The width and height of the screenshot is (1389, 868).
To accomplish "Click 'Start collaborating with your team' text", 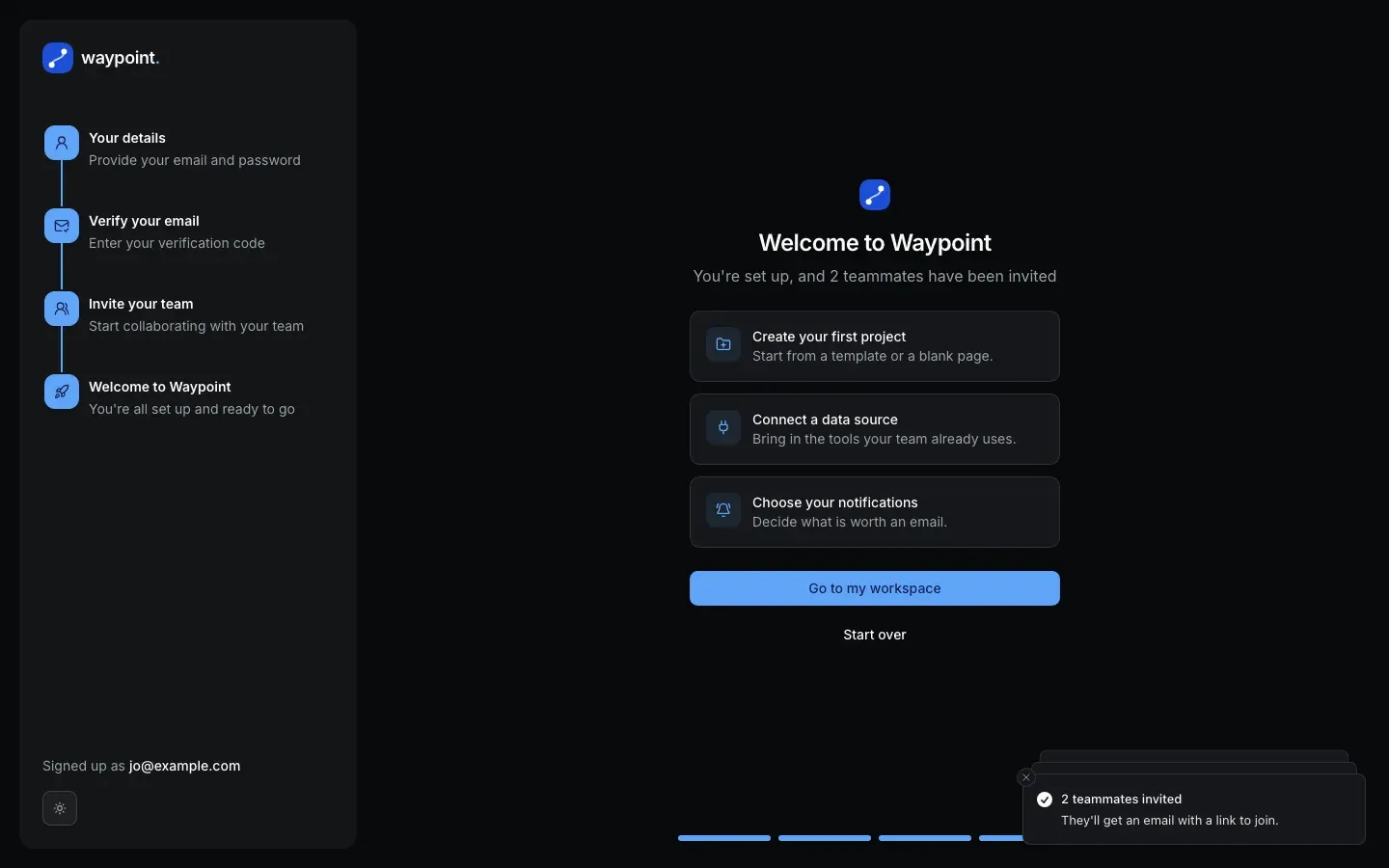I will (196, 326).
